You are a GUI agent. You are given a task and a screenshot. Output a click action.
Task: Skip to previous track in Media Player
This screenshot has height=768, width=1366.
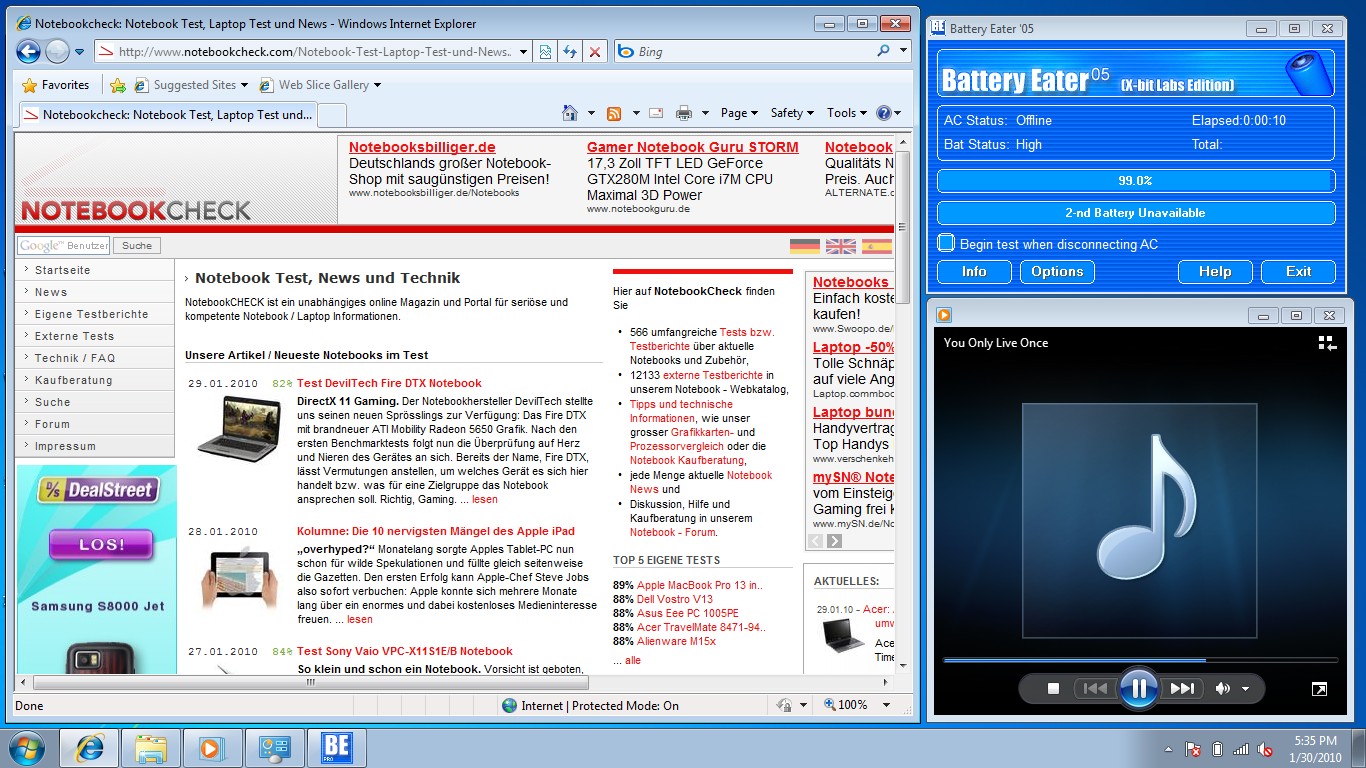coord(1095,688)
